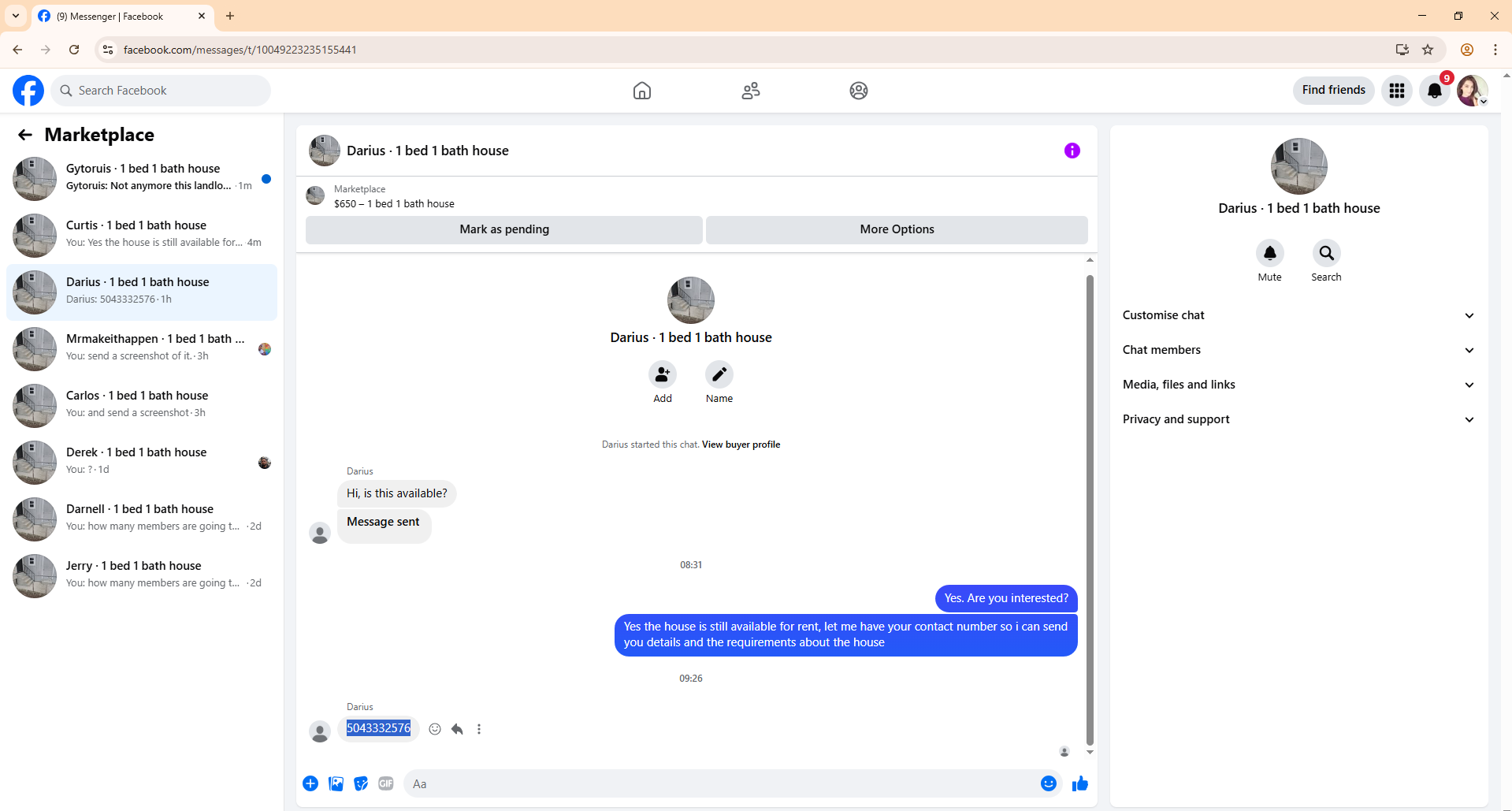Open the account profile picture menu
The image size is (1512, 811).
coord(1472,91)
